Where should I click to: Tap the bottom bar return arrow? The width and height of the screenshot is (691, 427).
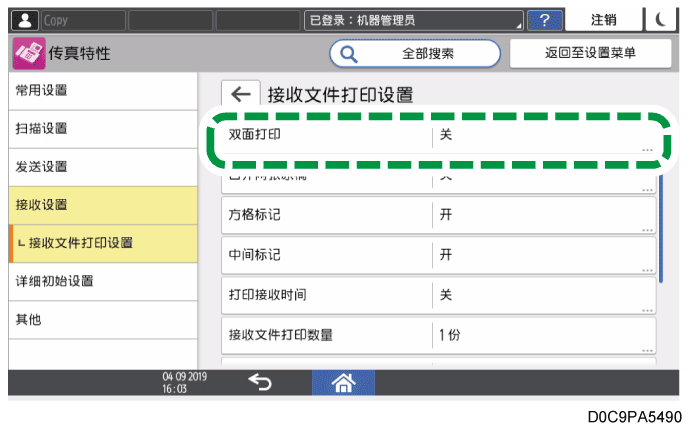tap(260, 382)
